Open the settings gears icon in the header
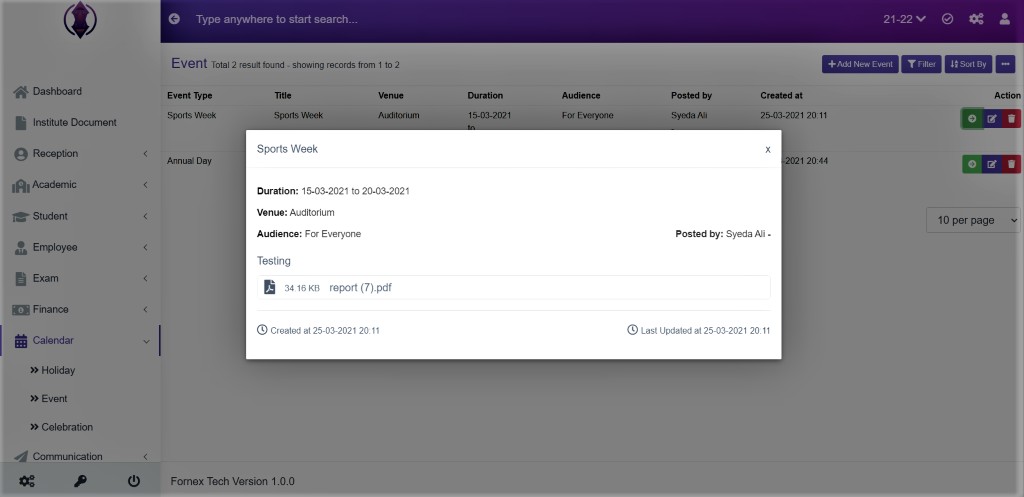Screen dimensions: 1024x497 point(976,19)
